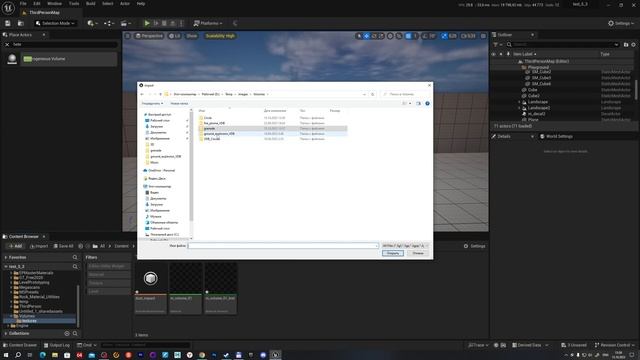Image resolution: width=640 pixels, height=360 pixels.
Task: Open Platforms dropdown in toolbar
Action: coord(208,23)
